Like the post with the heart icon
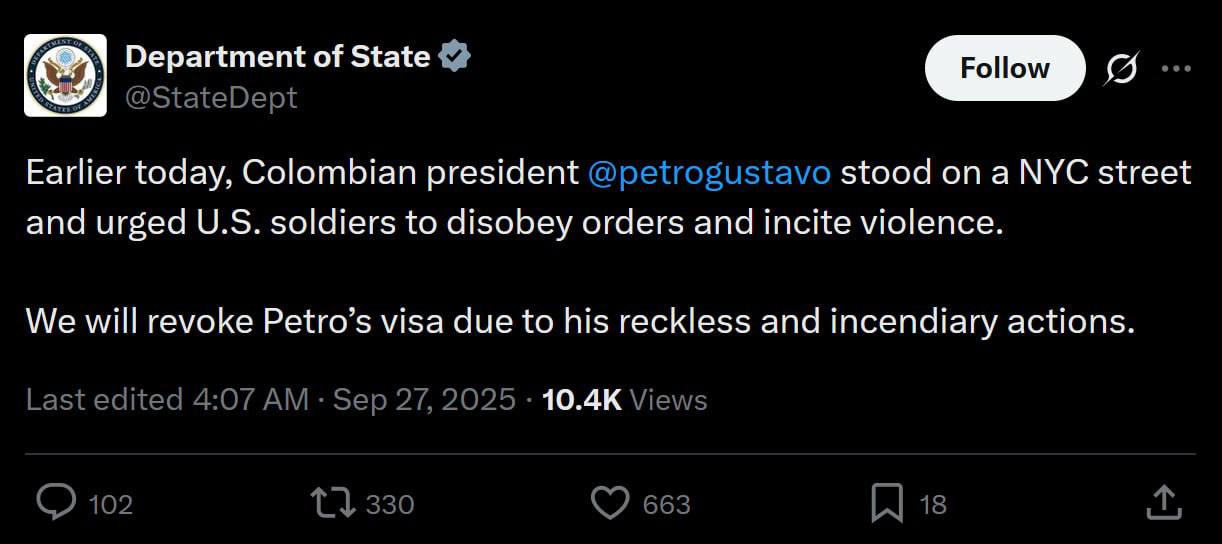The height and width of the screenshot is (544, 1222). tap(610, 503)
